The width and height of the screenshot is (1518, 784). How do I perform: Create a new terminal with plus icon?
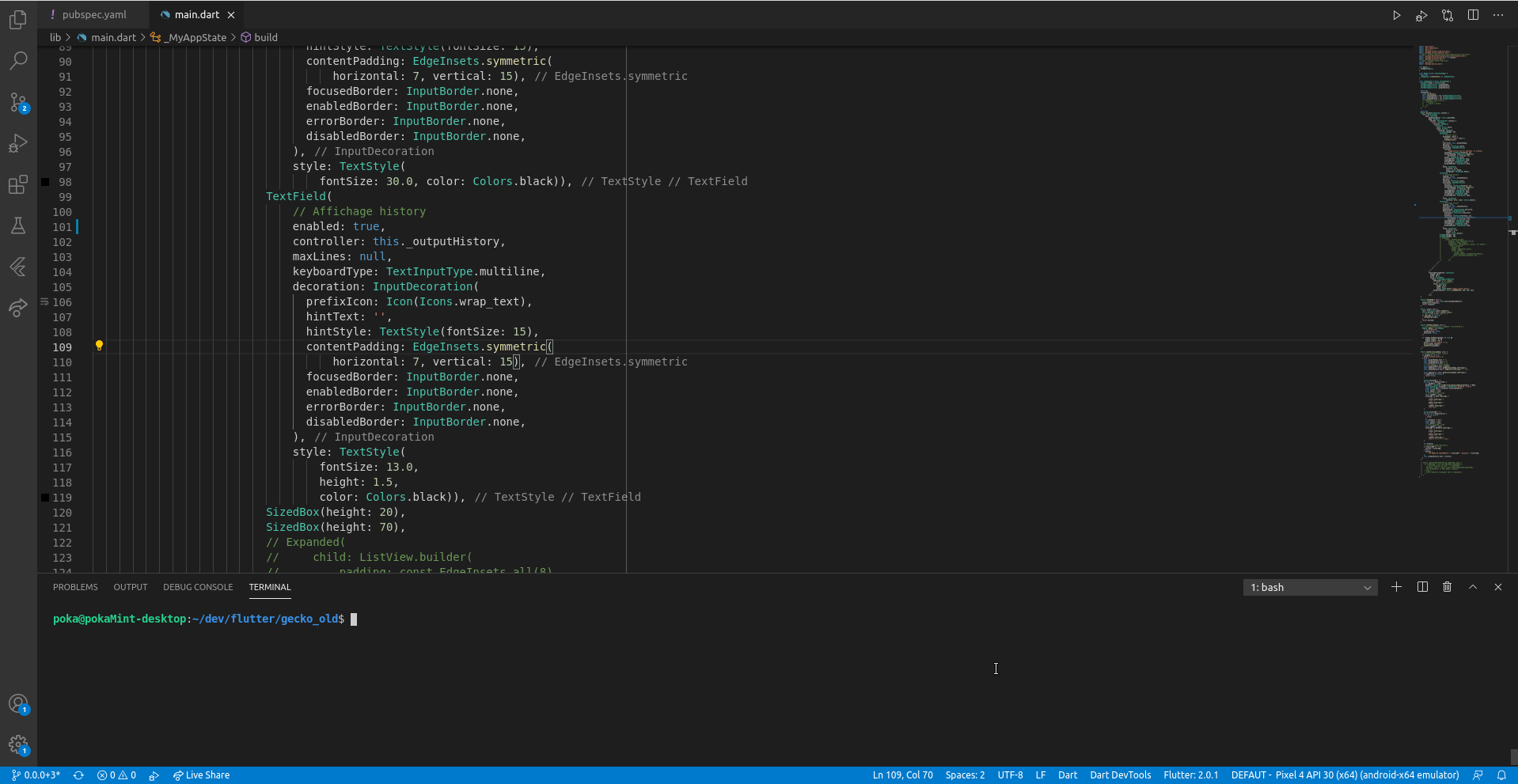[1397, 587]
